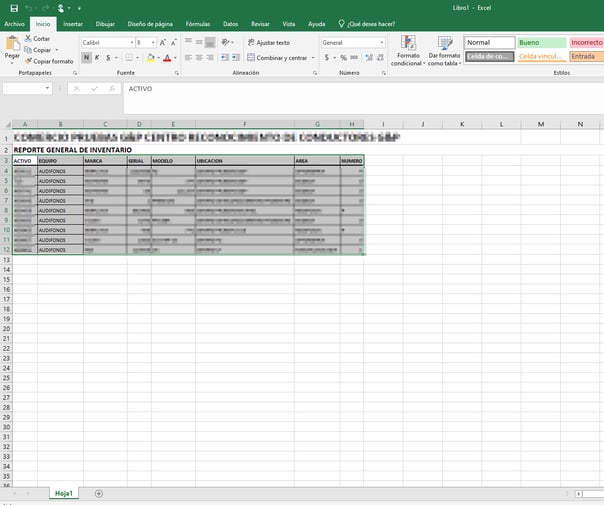604x505 pixels.
Task: Select the Copiar formato paintbrush
Action: 27,61
